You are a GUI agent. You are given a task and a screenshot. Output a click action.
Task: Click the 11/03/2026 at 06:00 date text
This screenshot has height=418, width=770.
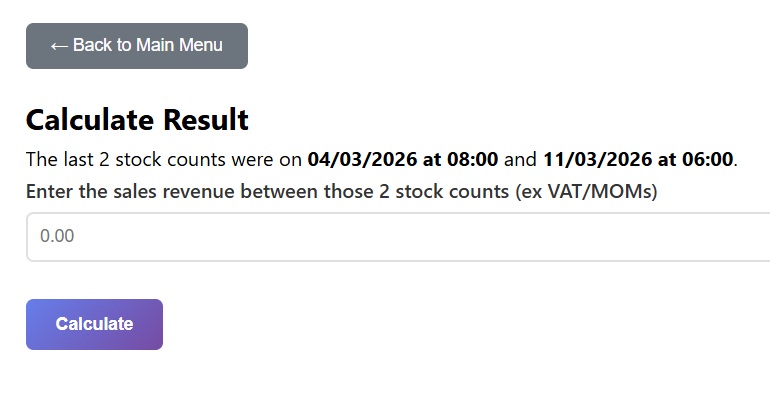tap(638, 159)
